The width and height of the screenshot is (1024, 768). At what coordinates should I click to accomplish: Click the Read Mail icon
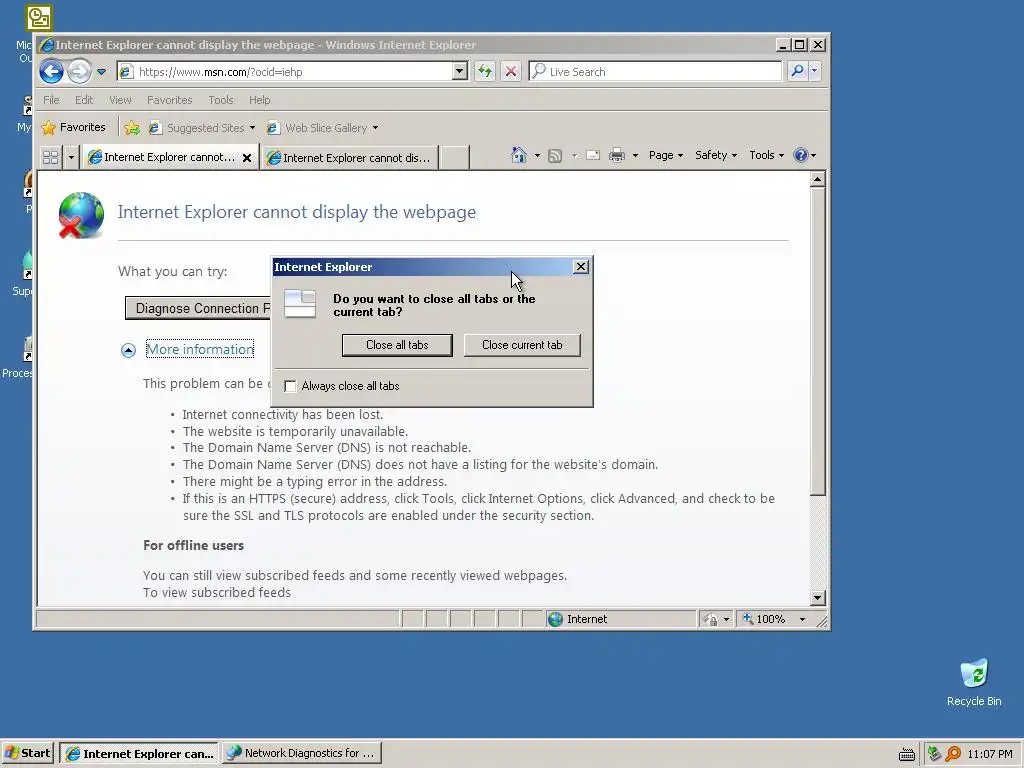coord(593,155)
